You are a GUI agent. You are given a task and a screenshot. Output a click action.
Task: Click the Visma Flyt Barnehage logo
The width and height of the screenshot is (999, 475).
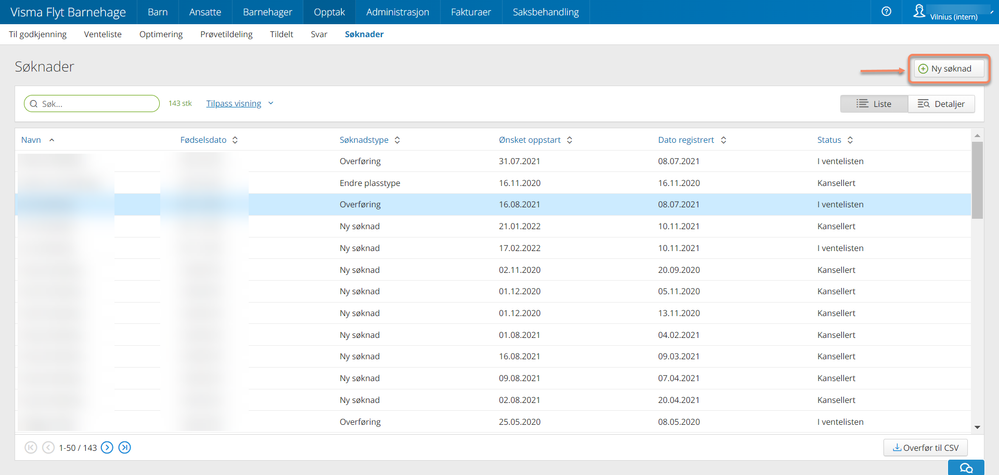tap(68, 12)
